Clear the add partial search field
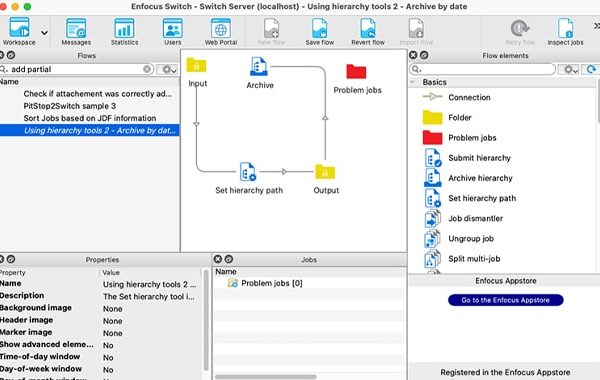 click(x=147, y=69)
